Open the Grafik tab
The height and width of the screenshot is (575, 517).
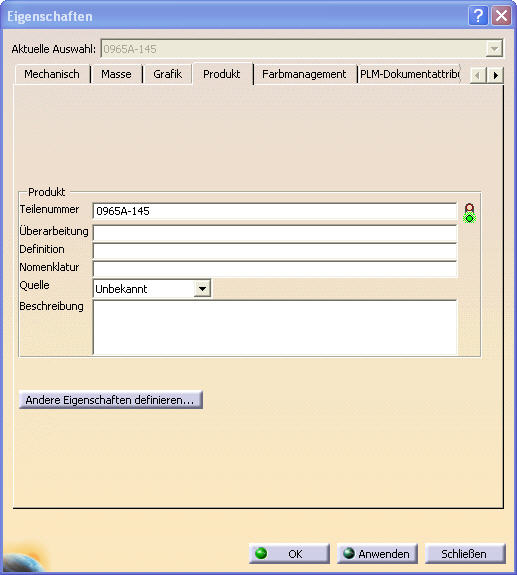pyautogui.click(x=168, y=74)
